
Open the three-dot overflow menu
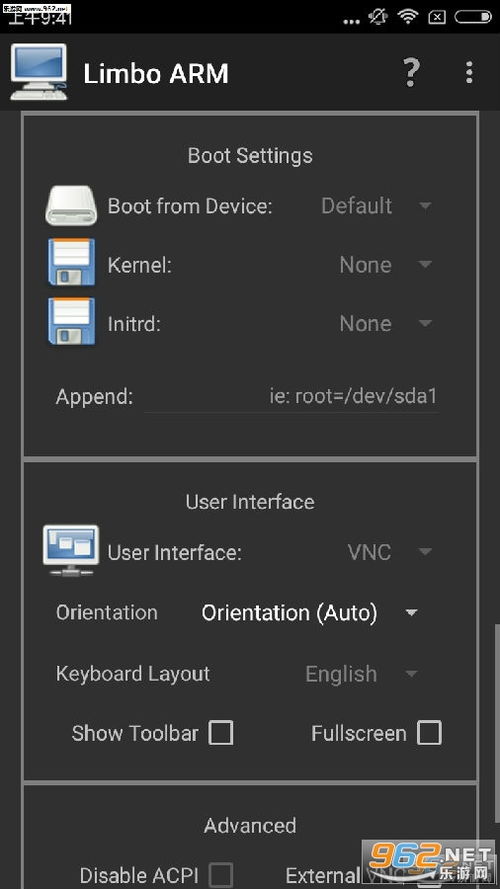click(469, 73)
